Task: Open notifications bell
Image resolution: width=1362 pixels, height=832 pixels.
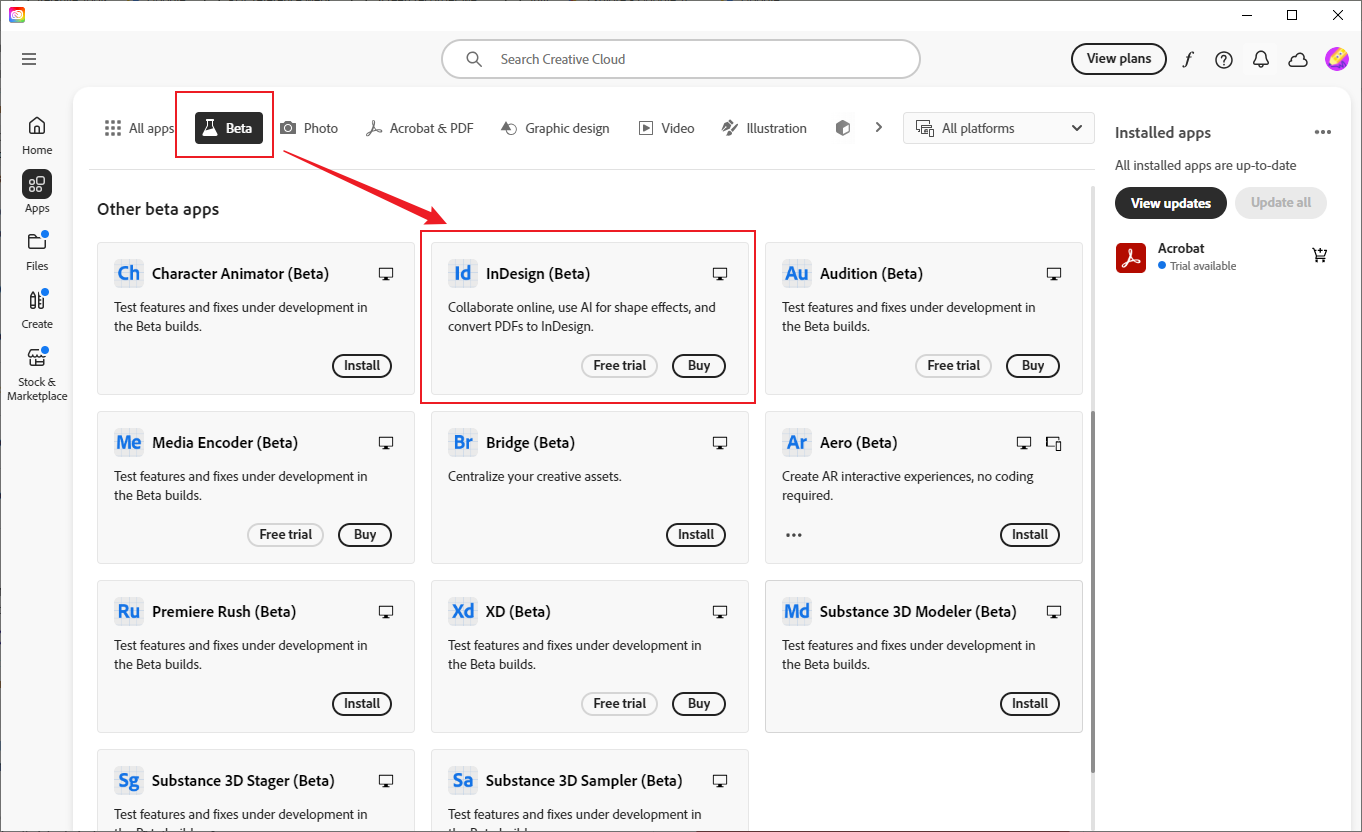Action: (1261, 59)
